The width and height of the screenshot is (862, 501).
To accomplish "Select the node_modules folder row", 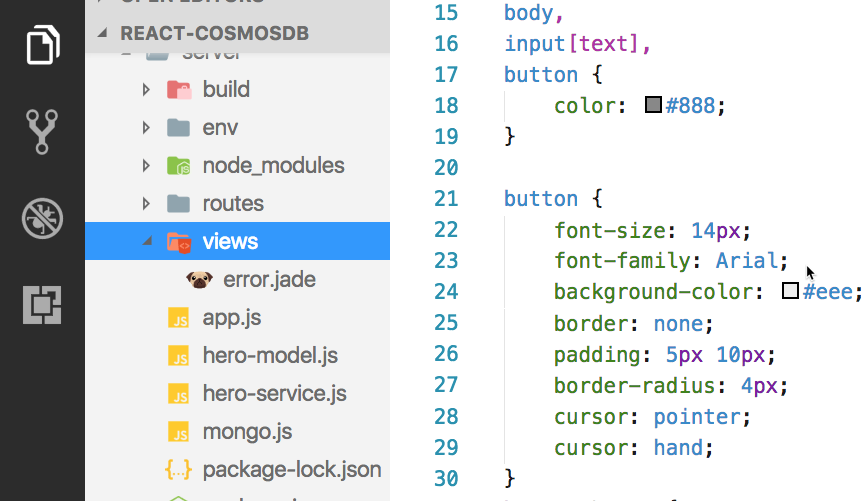I will click(x=237, y=166).
